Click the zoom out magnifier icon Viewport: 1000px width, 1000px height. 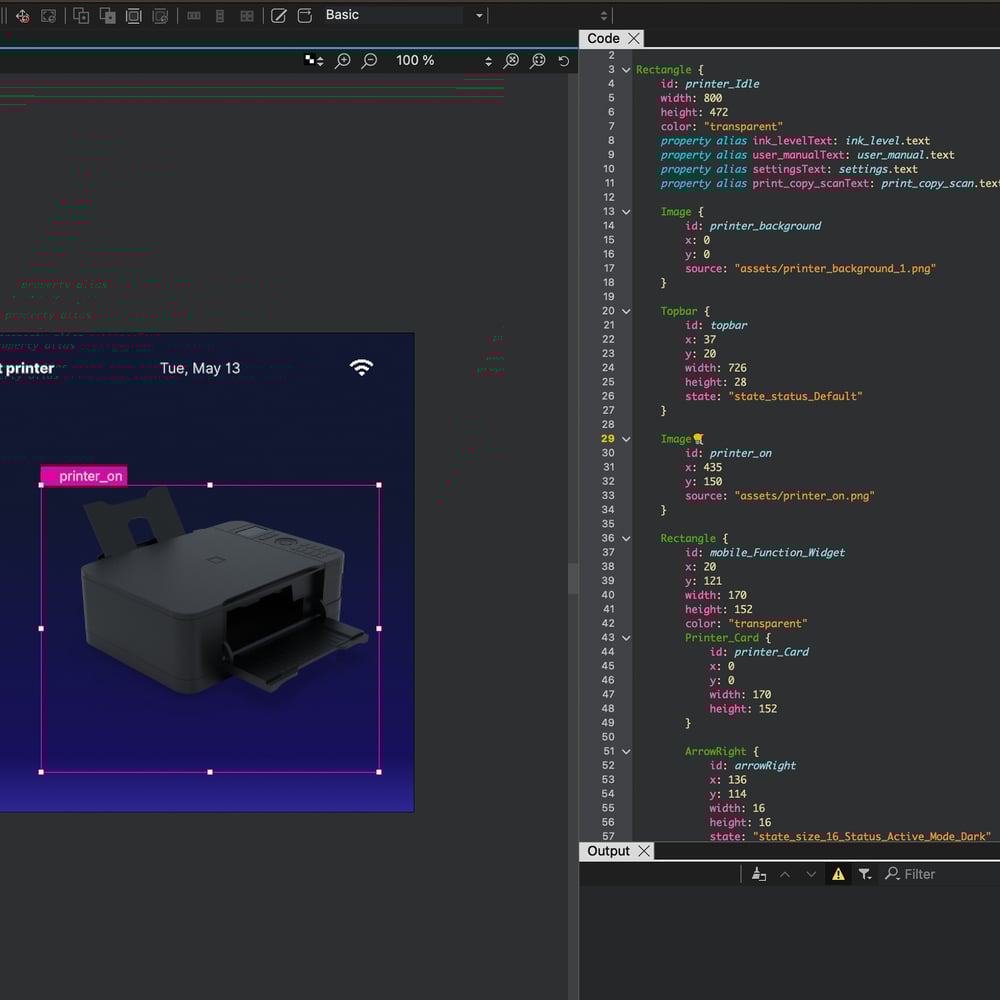370,61
